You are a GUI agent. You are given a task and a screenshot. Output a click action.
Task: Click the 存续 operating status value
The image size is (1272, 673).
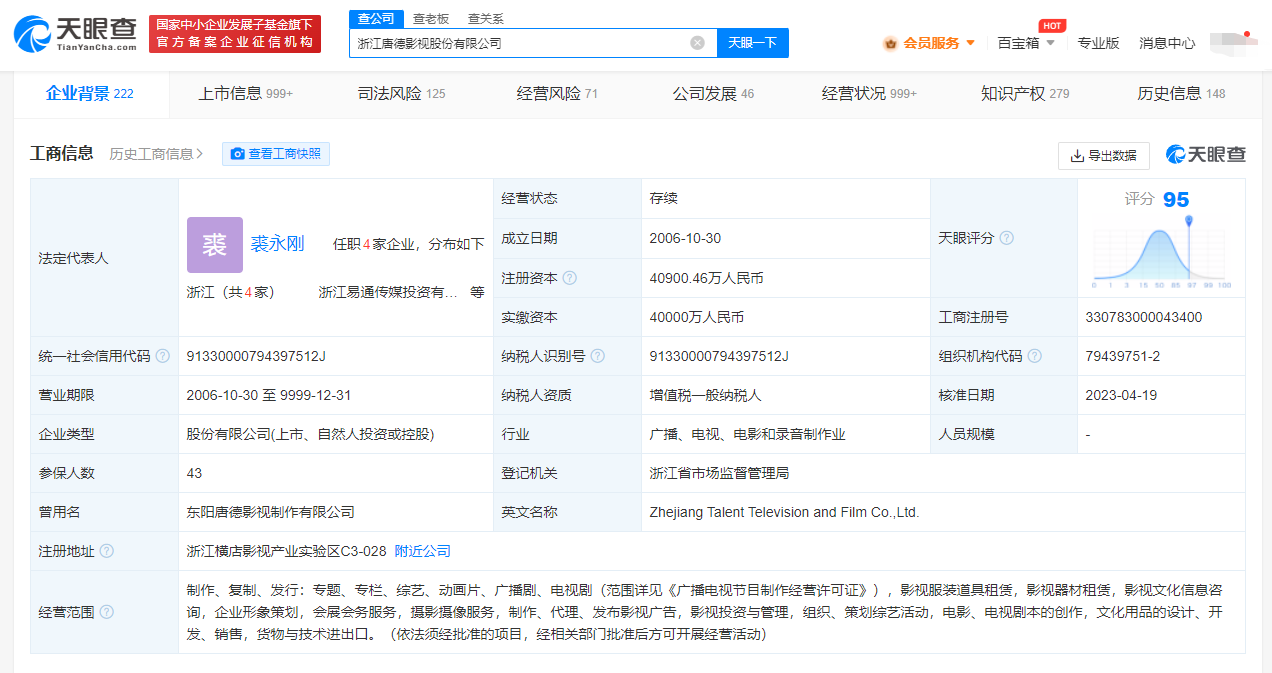pos(663,198)
